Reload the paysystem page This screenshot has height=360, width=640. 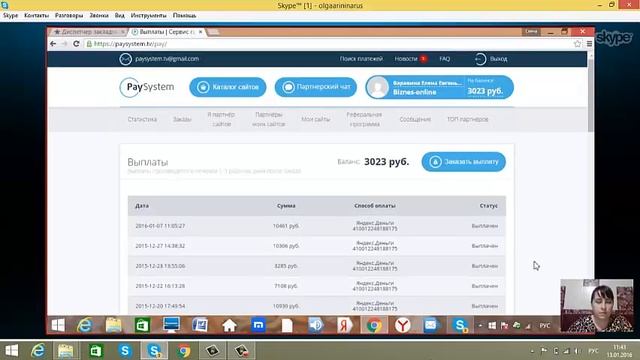(76, 44)
